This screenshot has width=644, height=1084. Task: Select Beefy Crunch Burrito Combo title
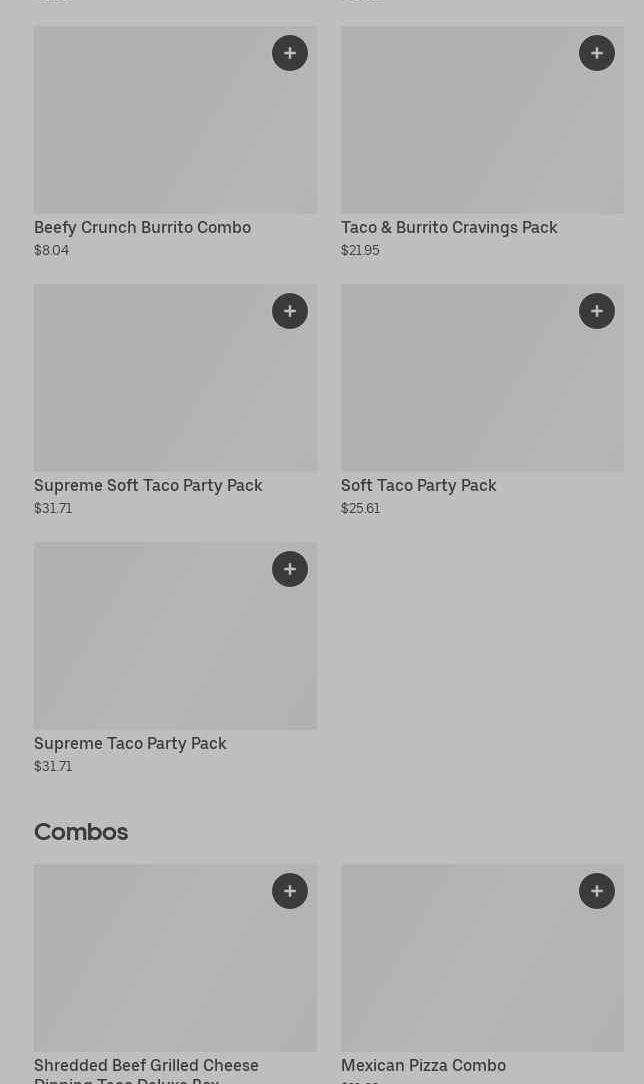142,227
